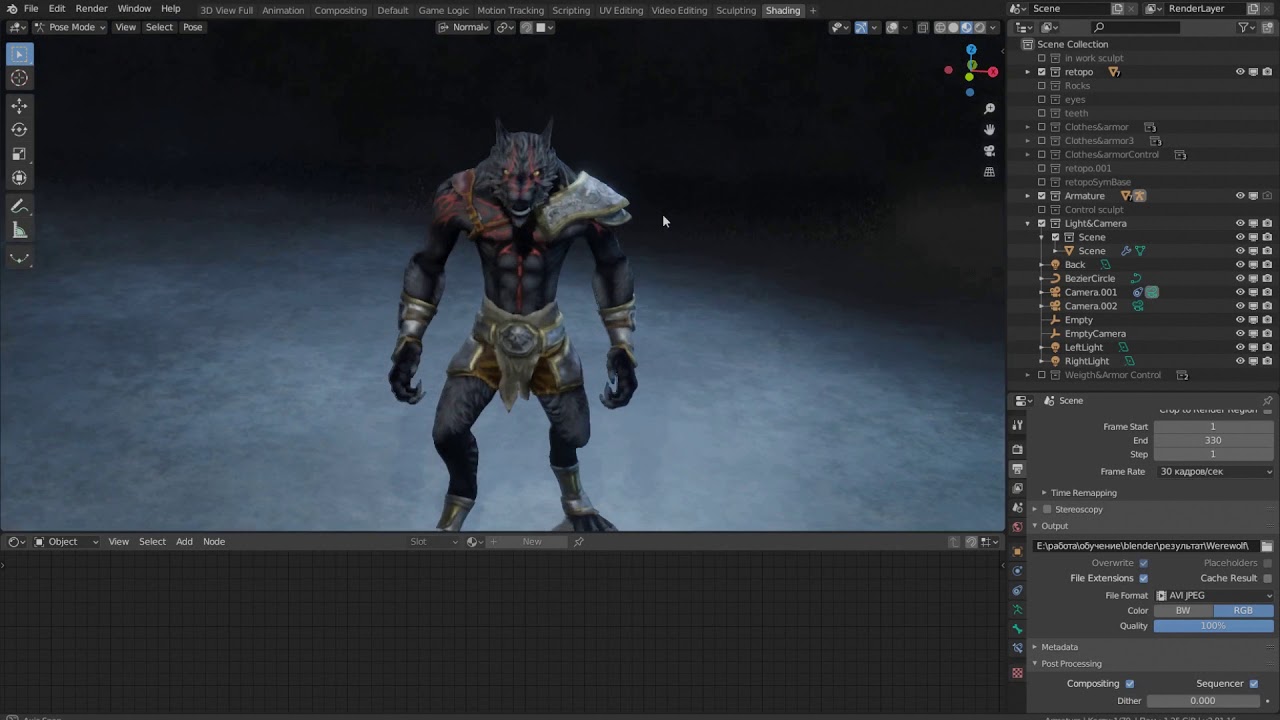Open outliner filter dropdown
Image resolution: width=1280 pixels, height=720 pixels.
pyautogui.click(x=1248, y=27)
